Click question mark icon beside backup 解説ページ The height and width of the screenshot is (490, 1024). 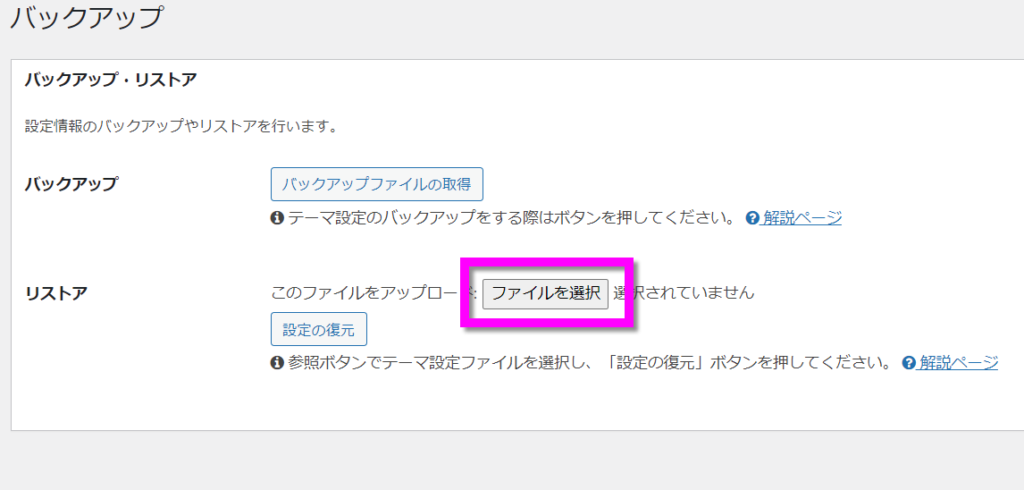click(752, 218)
